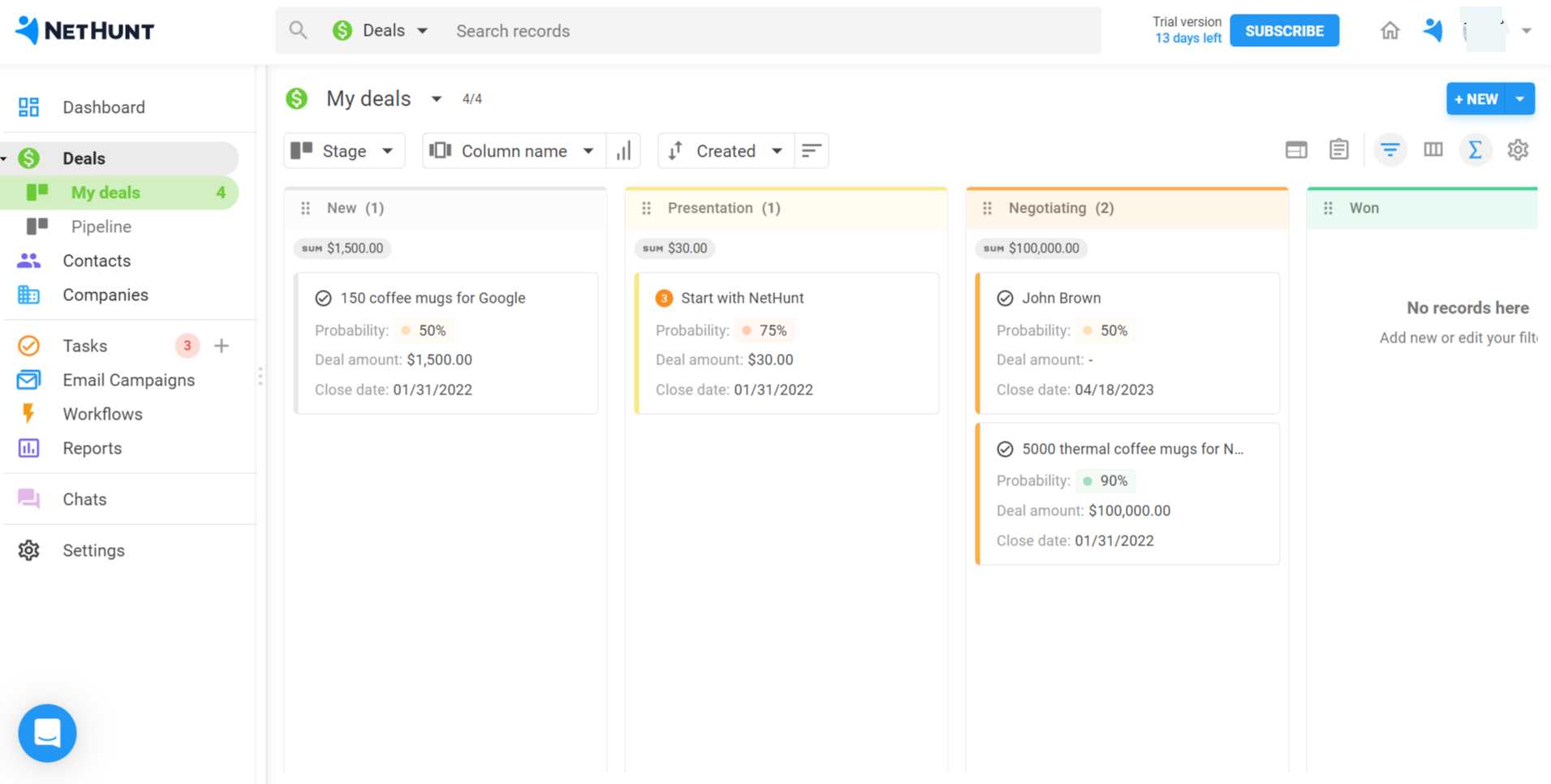
Task: Mark task complete on John Brown card
Action: pyautogui.click(x=1005, y=298)
